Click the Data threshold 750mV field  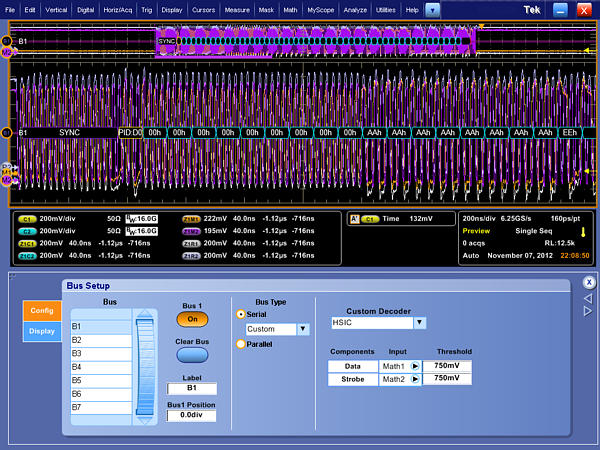click(x=447, y=366)
